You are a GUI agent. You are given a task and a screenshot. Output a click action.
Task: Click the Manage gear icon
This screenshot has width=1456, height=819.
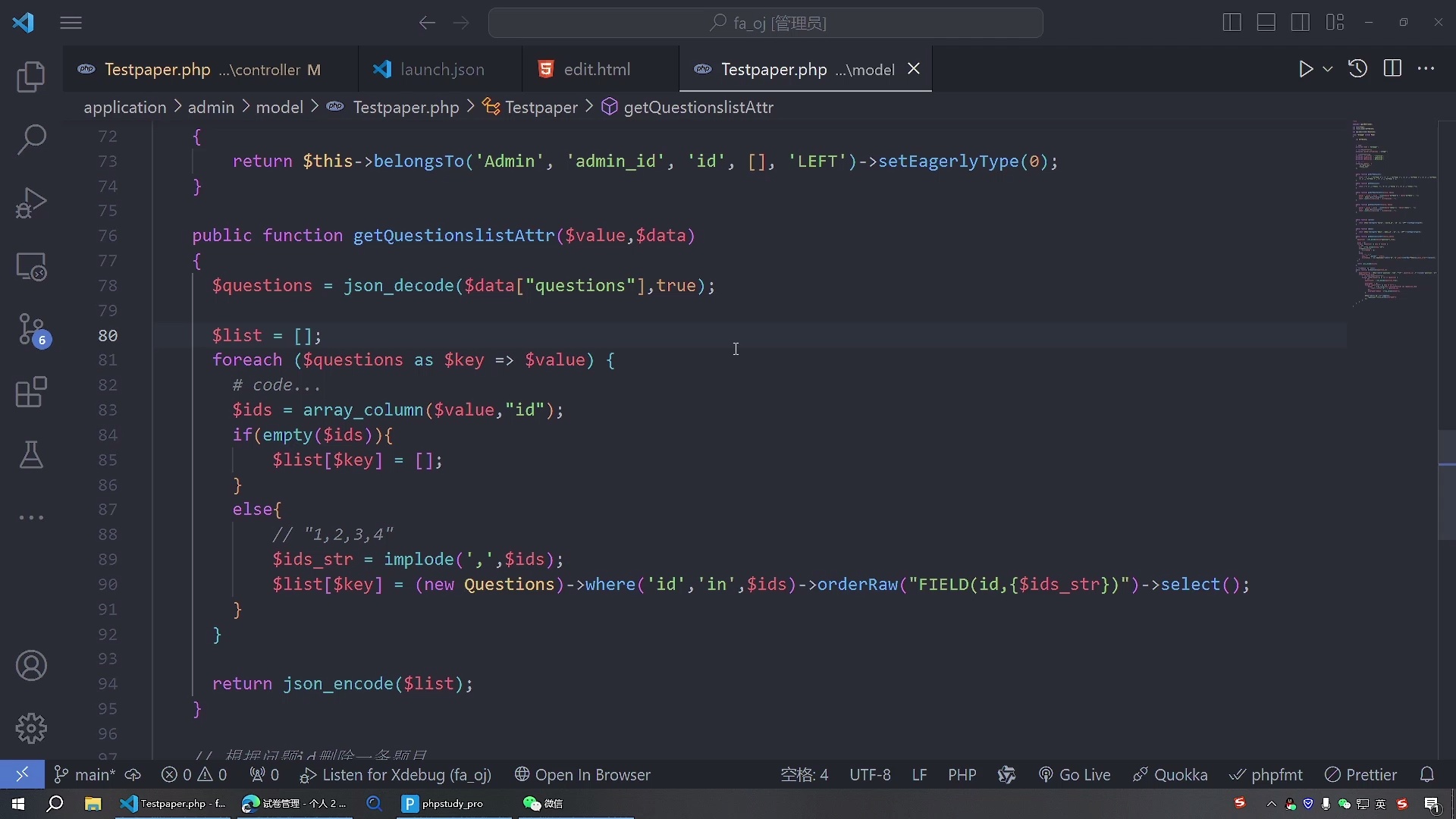(x=31, y=728)
